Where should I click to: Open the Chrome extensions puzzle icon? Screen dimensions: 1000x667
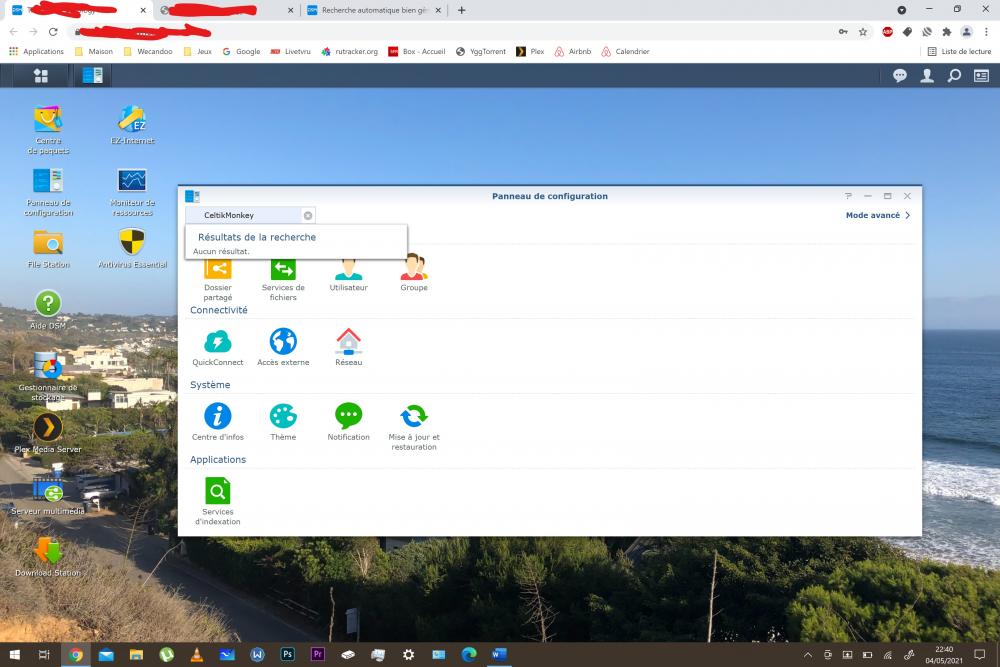(946, 31)
